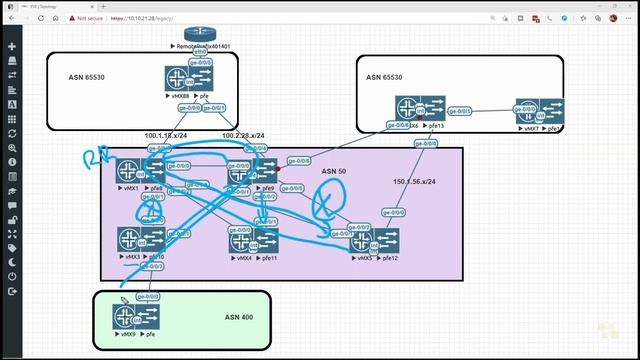Toggle night mode moon icon
This screenshot has height=360, width=640.
point(12,262)
